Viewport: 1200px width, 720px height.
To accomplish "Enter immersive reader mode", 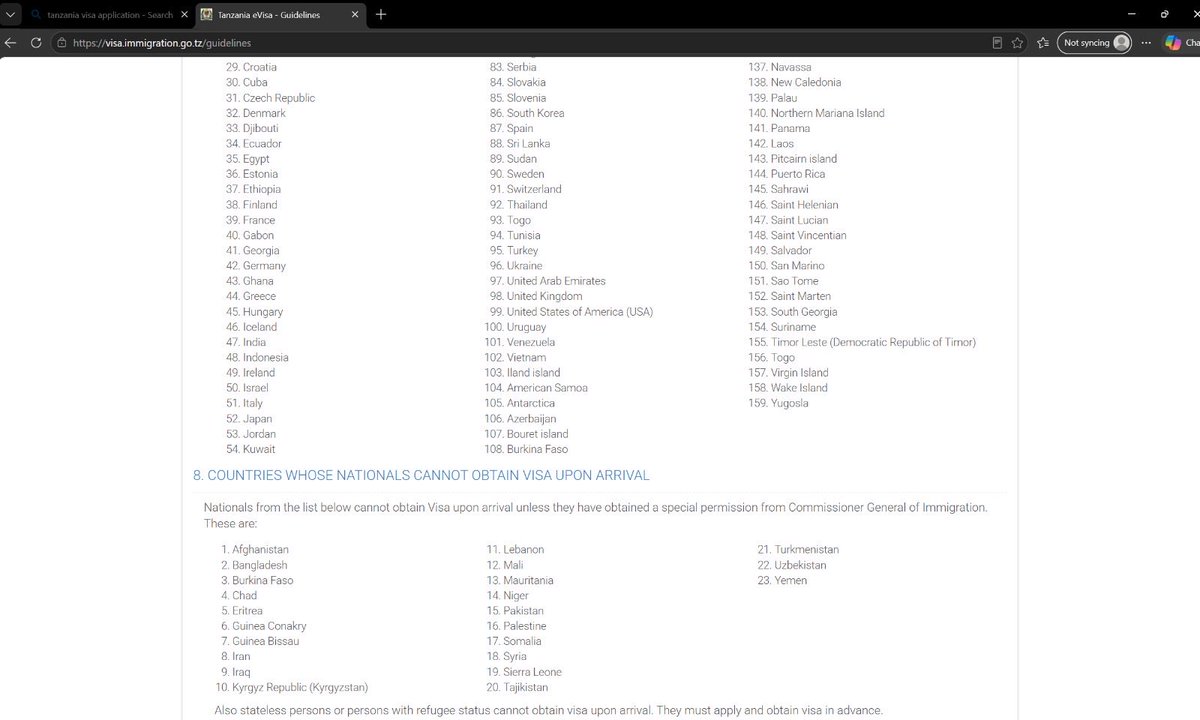I will pos(997,43).
